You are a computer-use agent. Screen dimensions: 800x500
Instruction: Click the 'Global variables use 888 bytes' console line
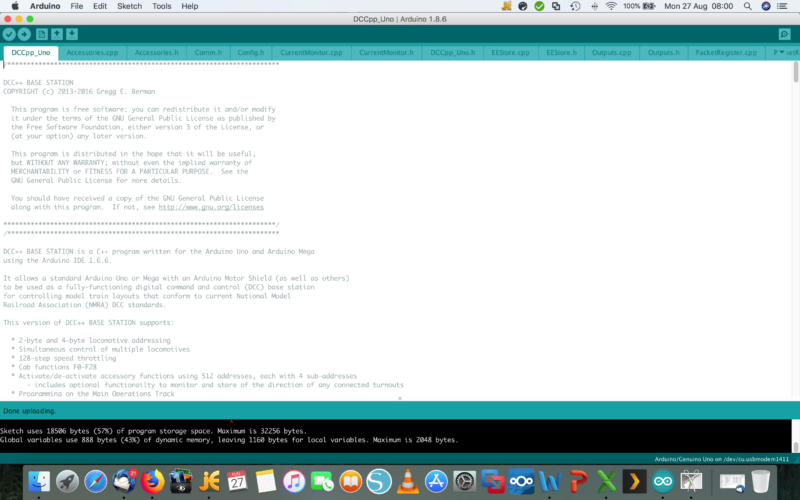(x=229, y=440)
